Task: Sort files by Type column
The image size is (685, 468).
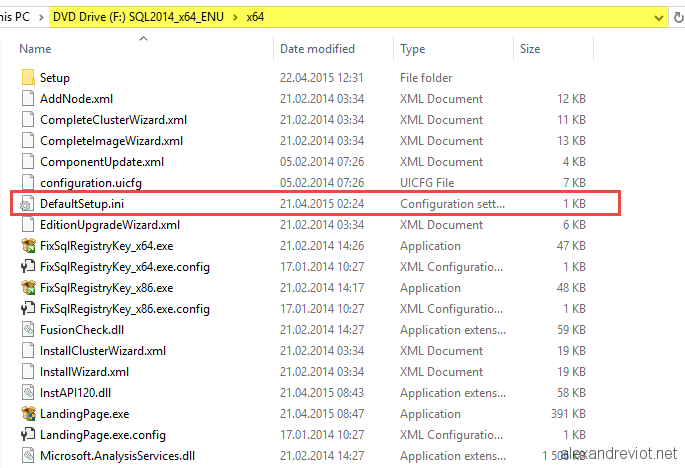Action: coord(412,49)
